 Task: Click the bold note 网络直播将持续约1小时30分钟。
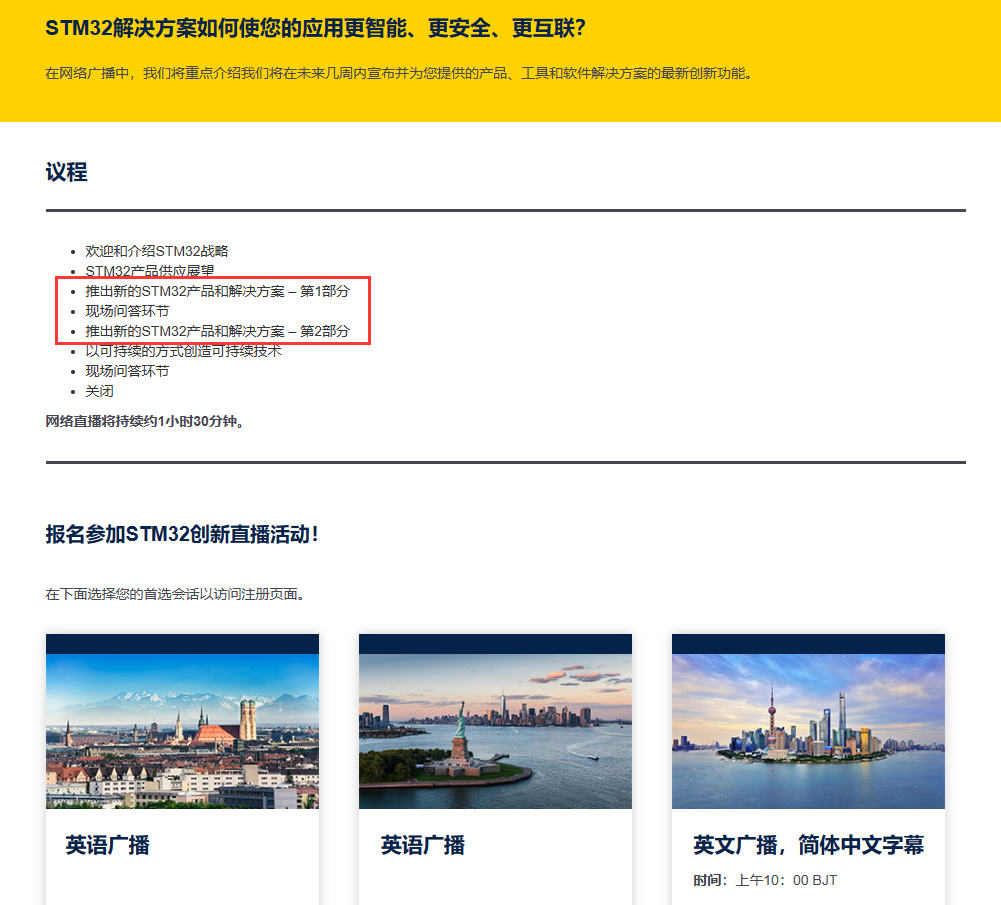pyautogui.click(x=145, y=421)
